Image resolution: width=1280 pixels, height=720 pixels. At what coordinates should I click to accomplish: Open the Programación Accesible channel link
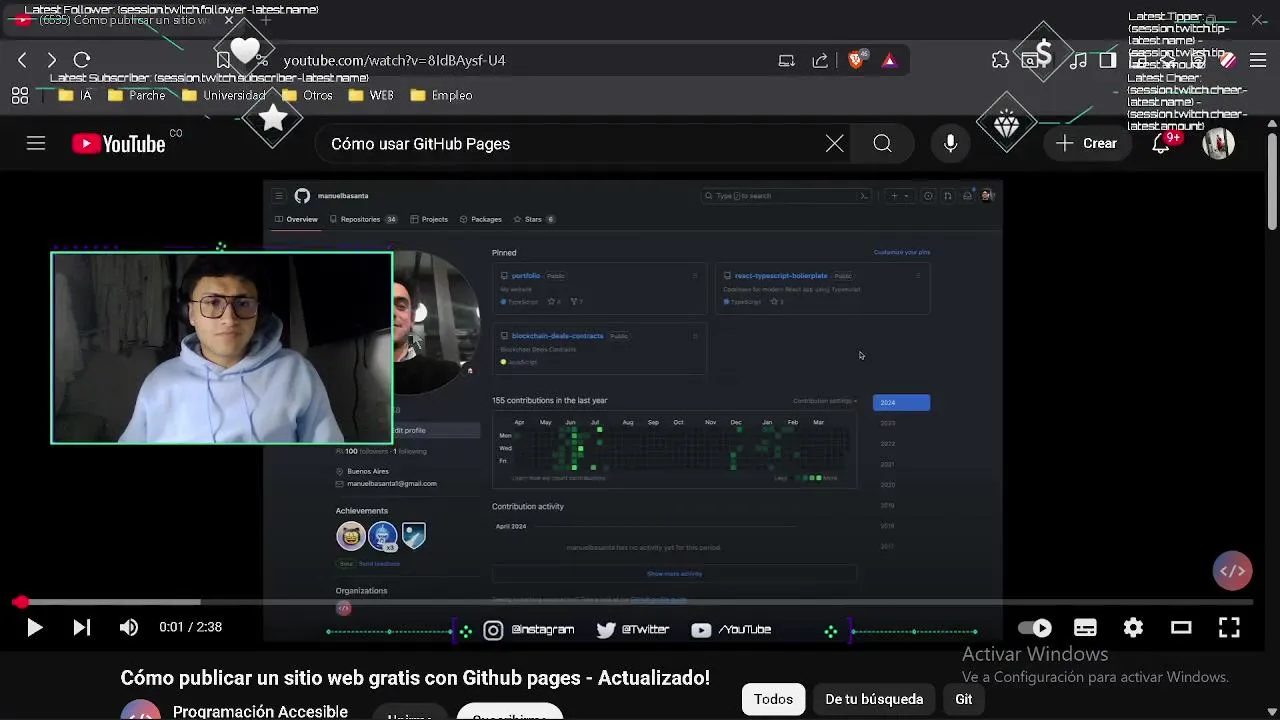260,712
